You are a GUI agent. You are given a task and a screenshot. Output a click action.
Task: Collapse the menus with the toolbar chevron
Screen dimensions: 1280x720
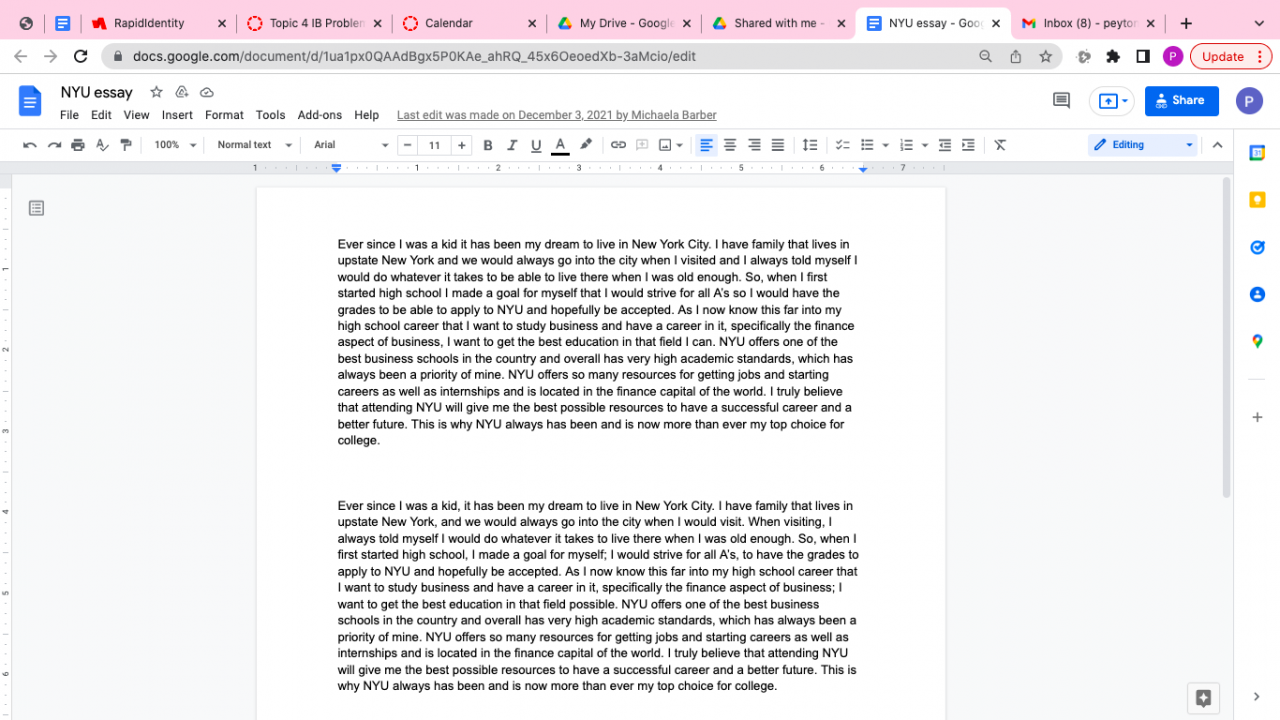pos(1217,145)
